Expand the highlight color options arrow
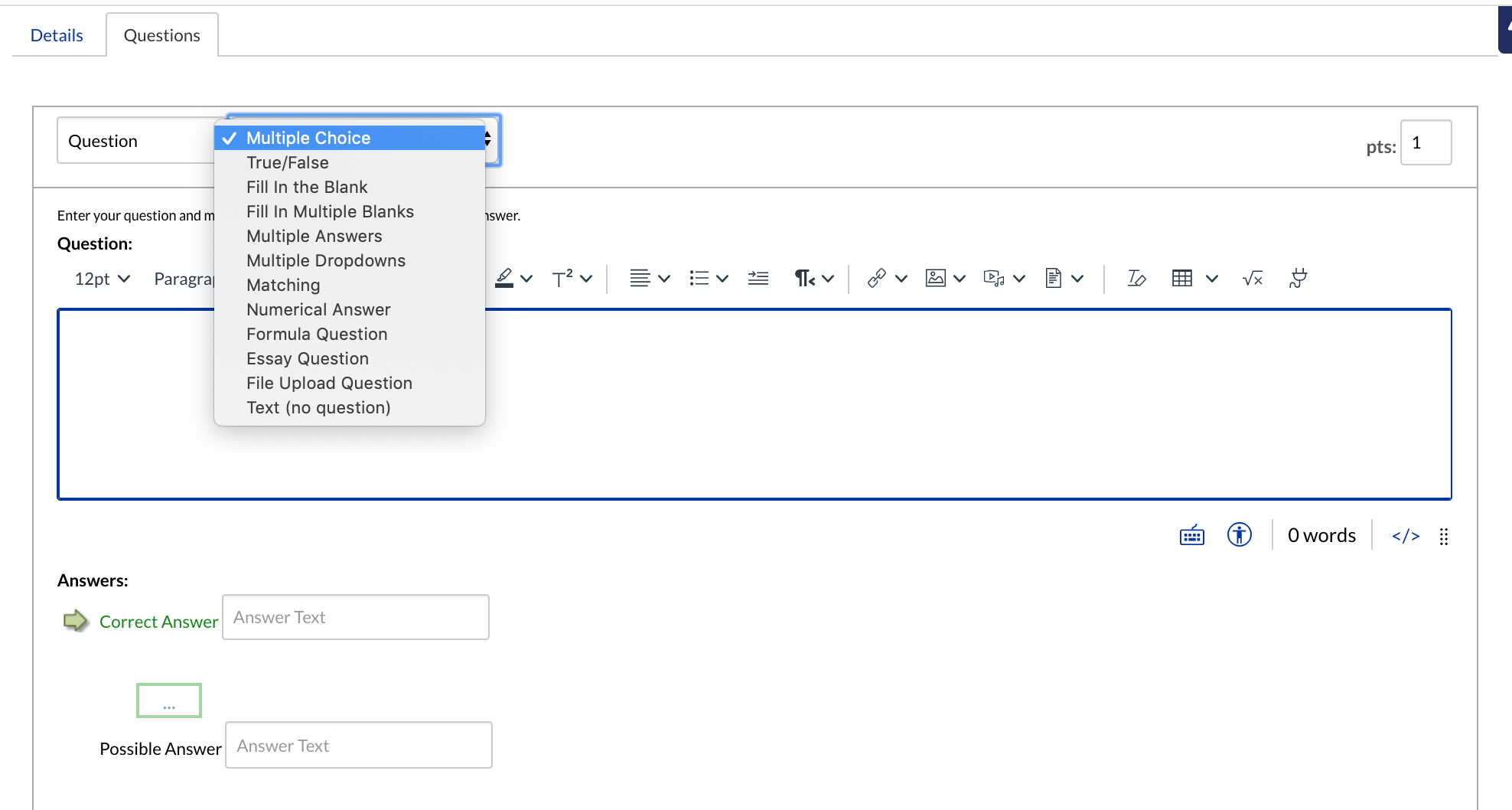1512x810 pixels. pos(526,279)
